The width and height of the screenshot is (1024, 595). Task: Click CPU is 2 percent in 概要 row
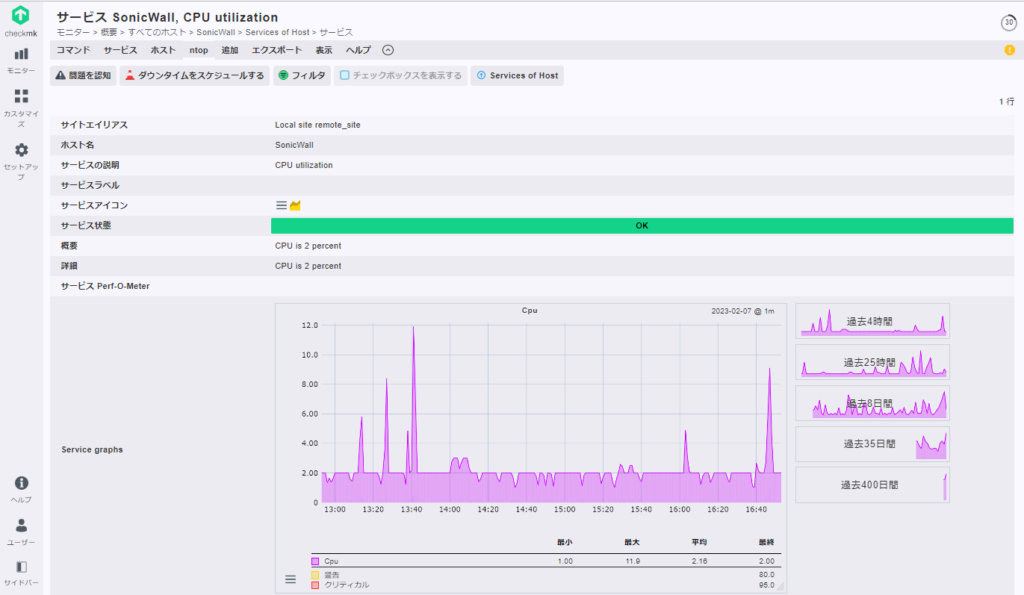pos(308,246)
